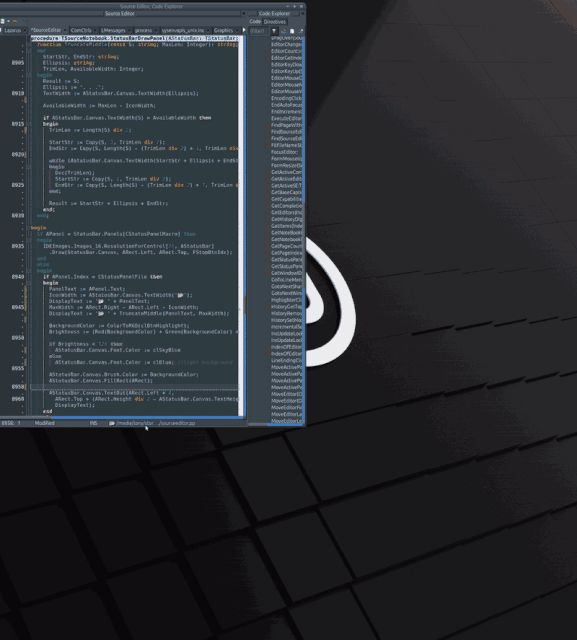Select FitFileNameSt entry in Code Explorer
This screenshot has width=577, height=640.
[287, 145]
